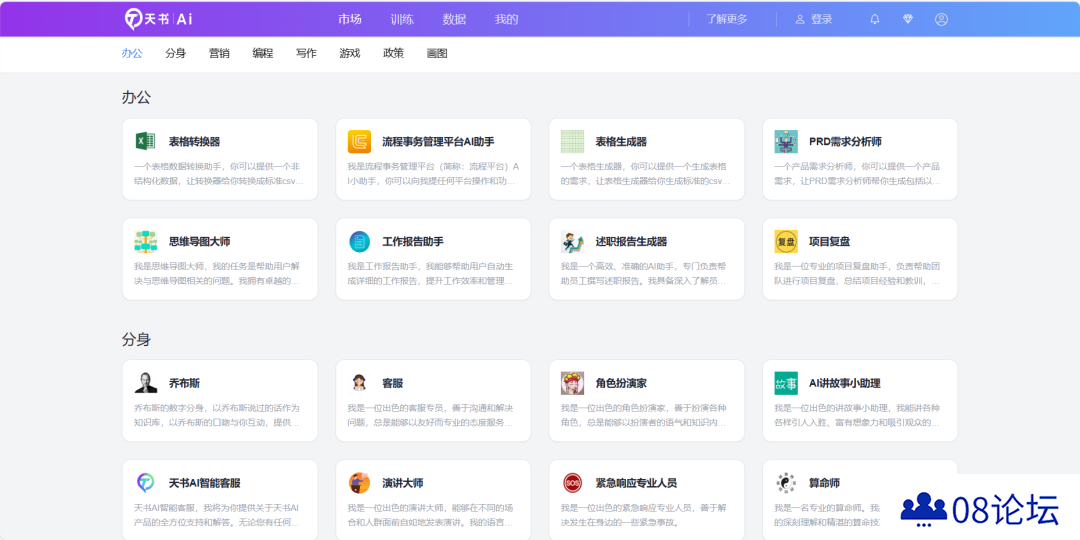Open the 乔布斯 card title
Screen dimensions: 1080x540
pyautogui.click(x=185, y=384)
